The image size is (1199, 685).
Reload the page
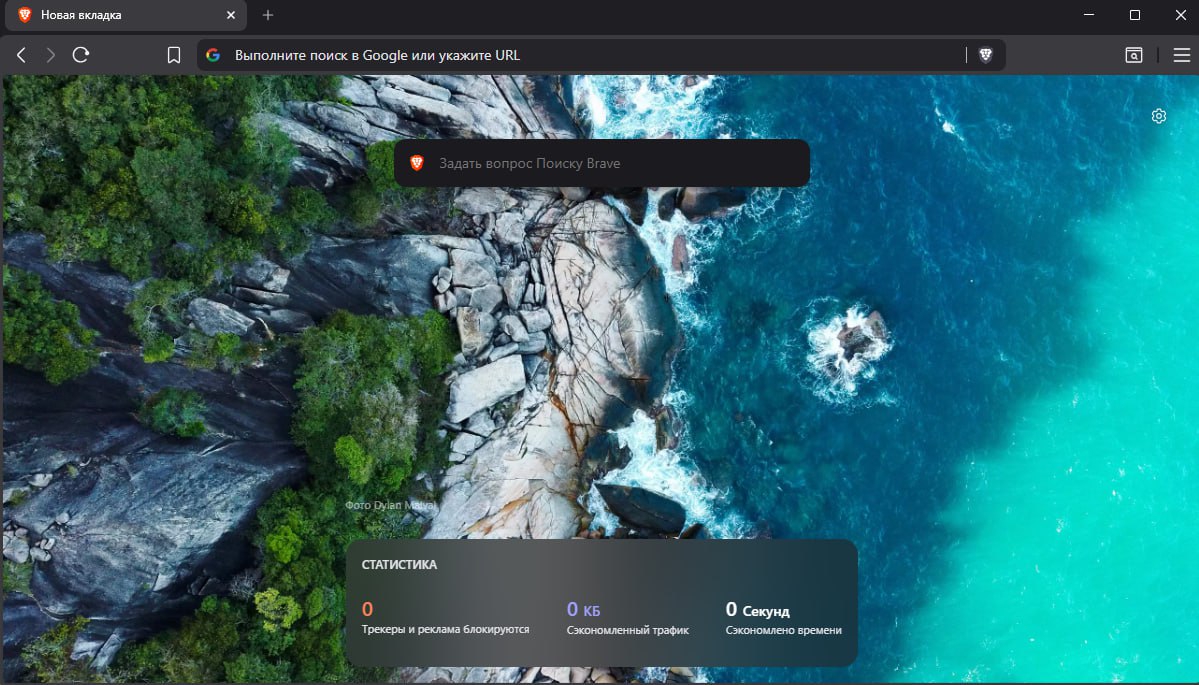coord(80,55)
